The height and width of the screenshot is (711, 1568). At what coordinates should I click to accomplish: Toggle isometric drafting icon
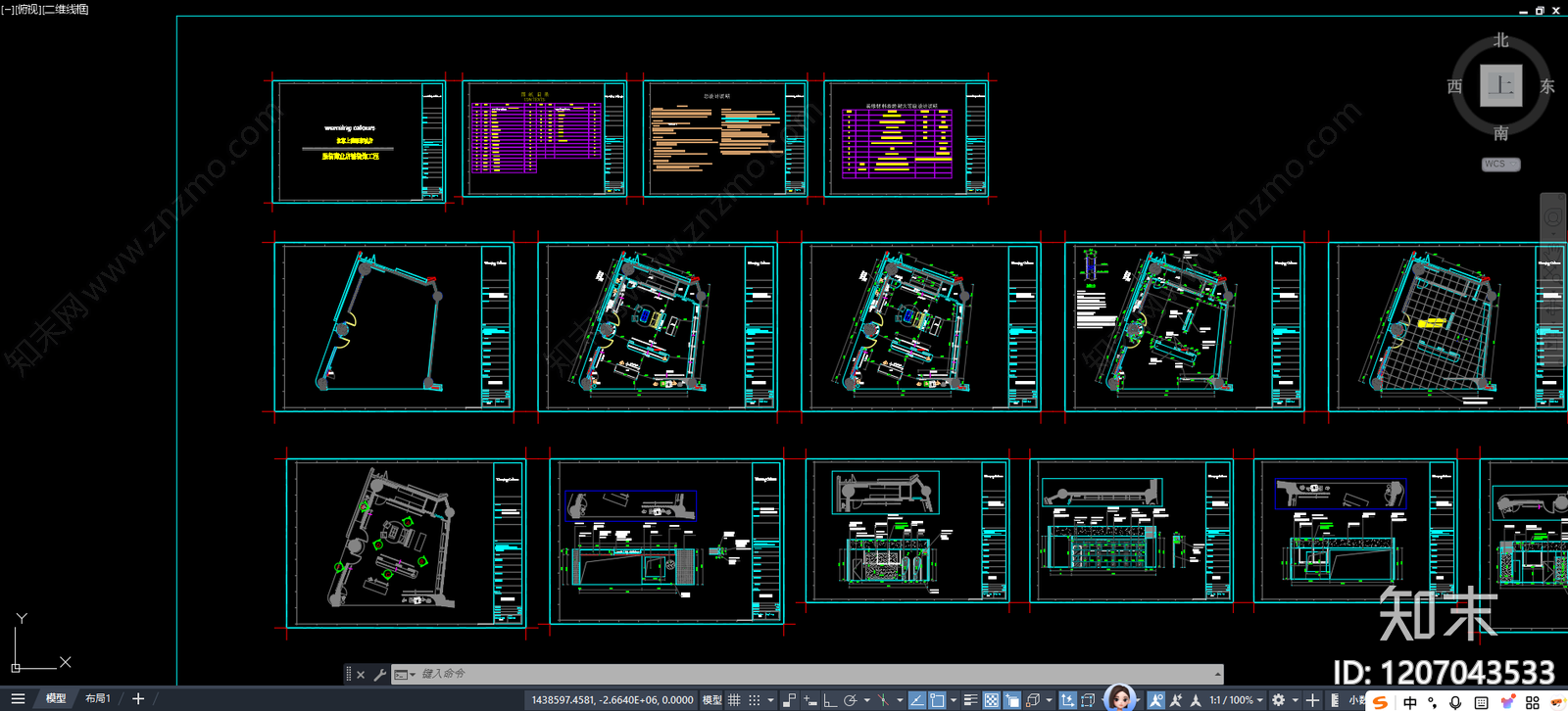pyautogui.click(x=883, y=700)
